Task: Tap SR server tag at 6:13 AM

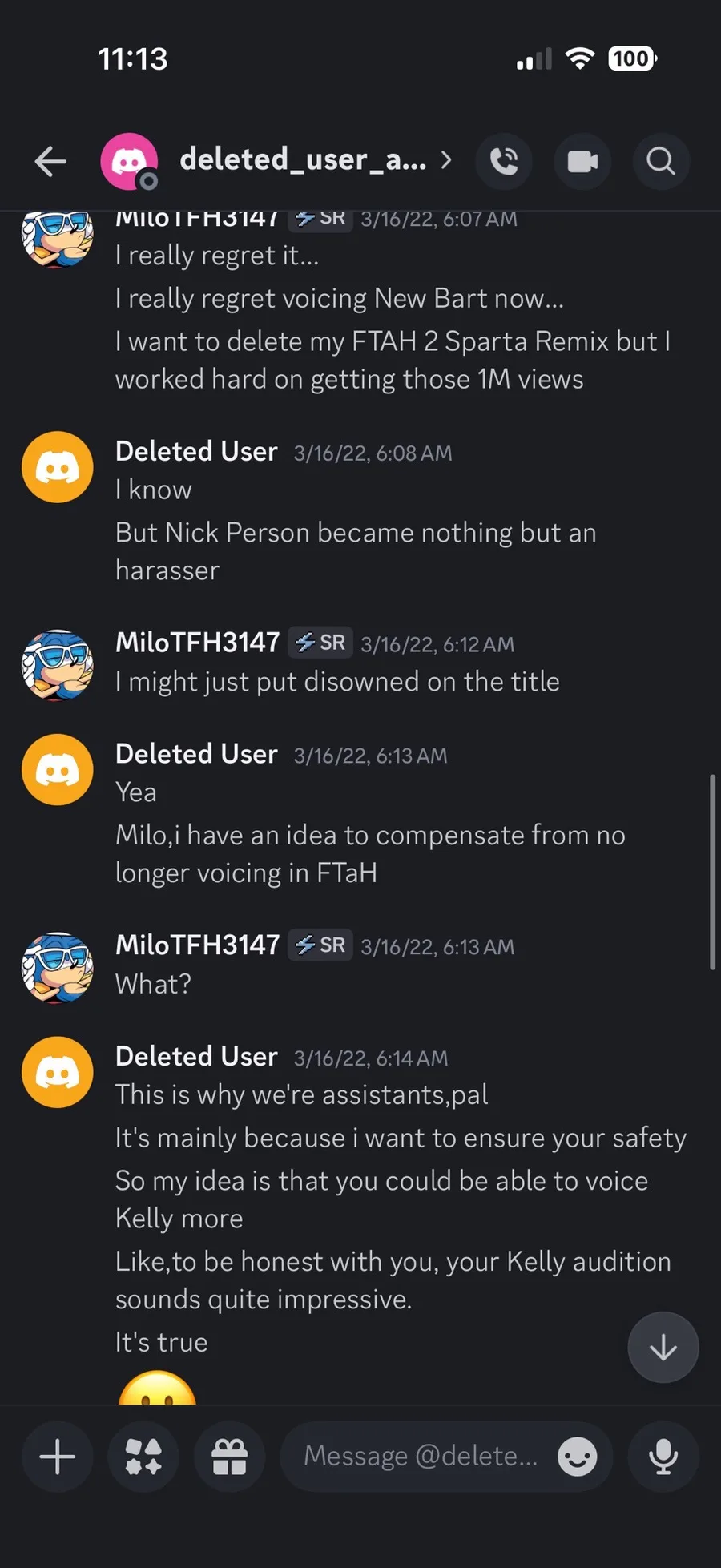Action: (320, 945)
